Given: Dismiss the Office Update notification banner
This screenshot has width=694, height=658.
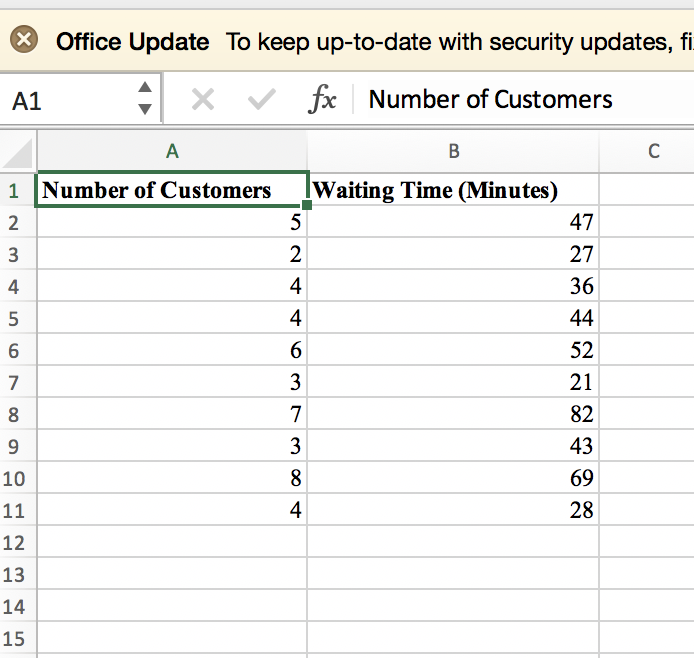Looking at the screenshot, I should click(24, 39).
